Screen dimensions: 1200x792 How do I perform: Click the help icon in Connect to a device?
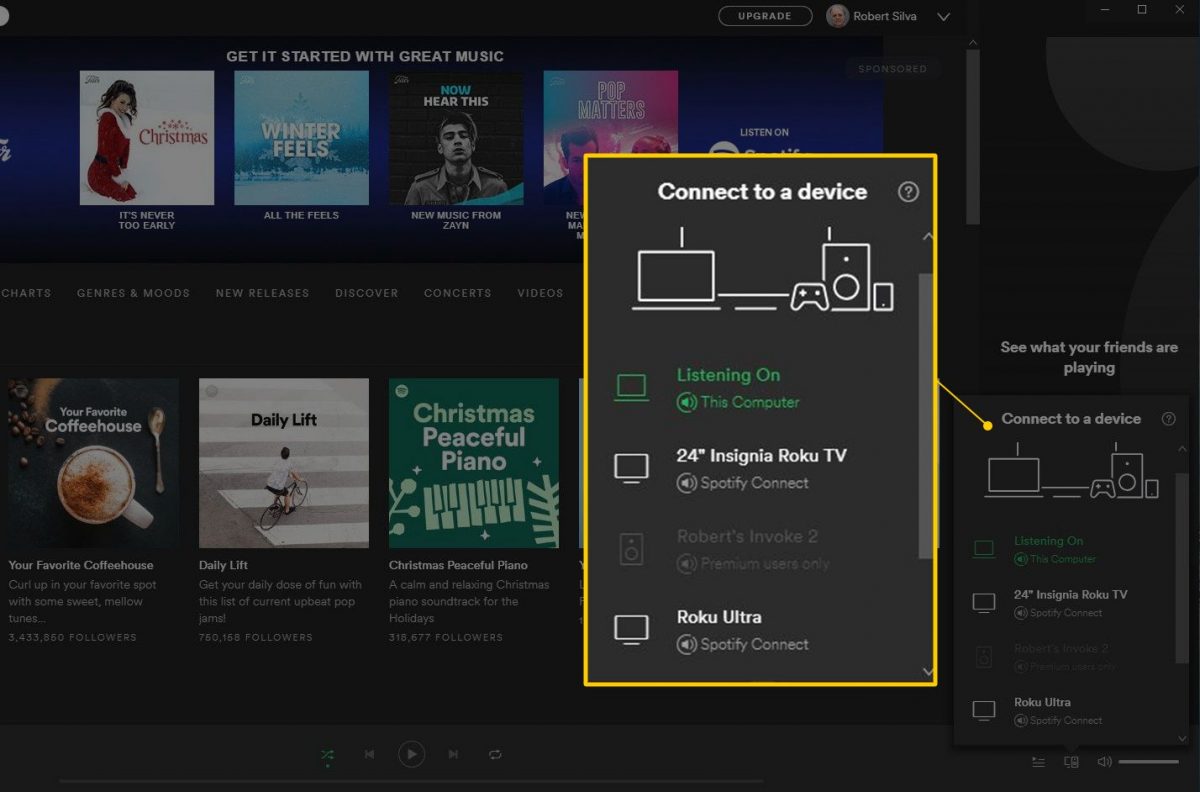[x=907, y=191]
